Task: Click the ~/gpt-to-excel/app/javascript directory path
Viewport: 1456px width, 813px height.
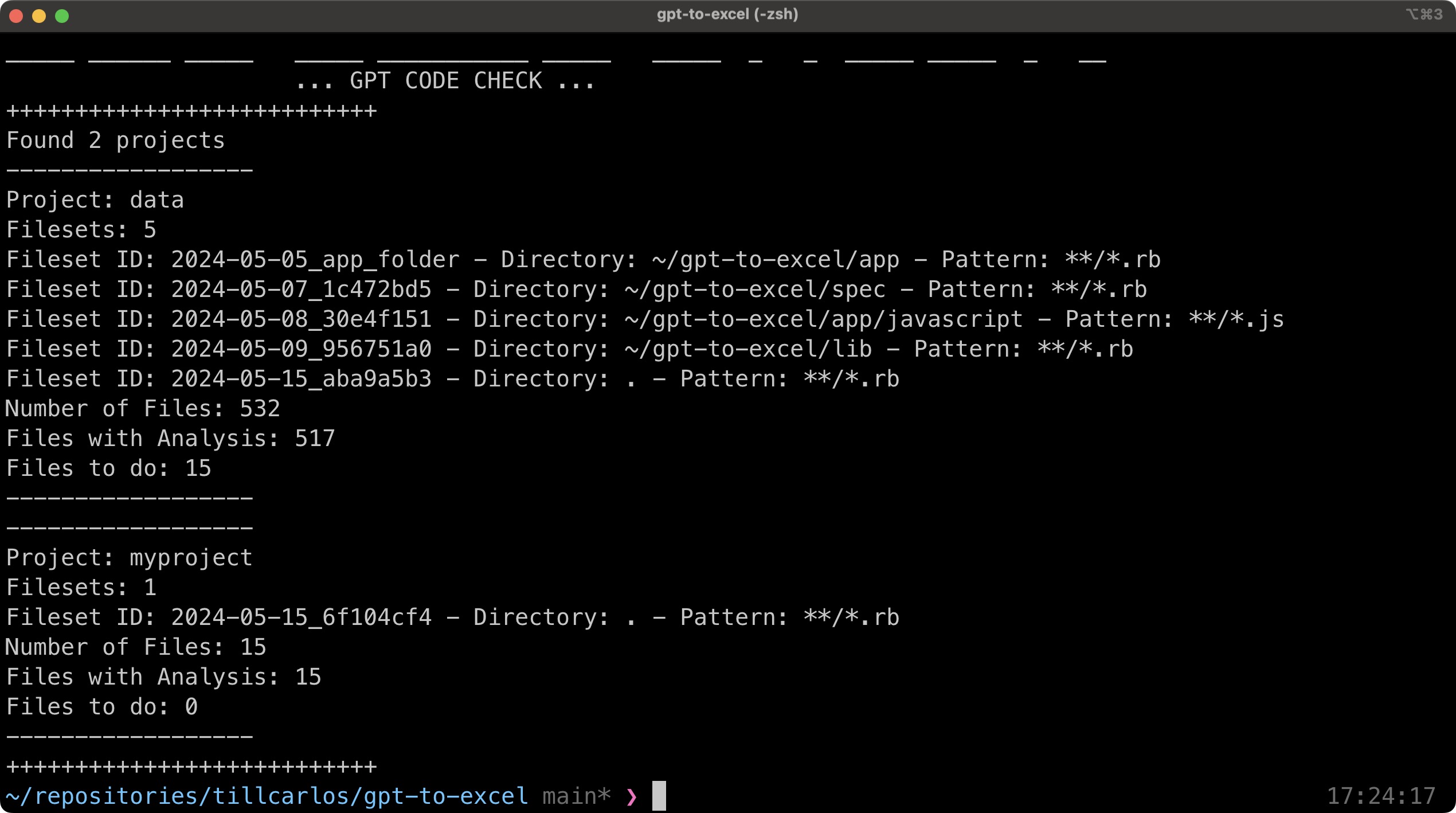Action: tap(823, 319)
